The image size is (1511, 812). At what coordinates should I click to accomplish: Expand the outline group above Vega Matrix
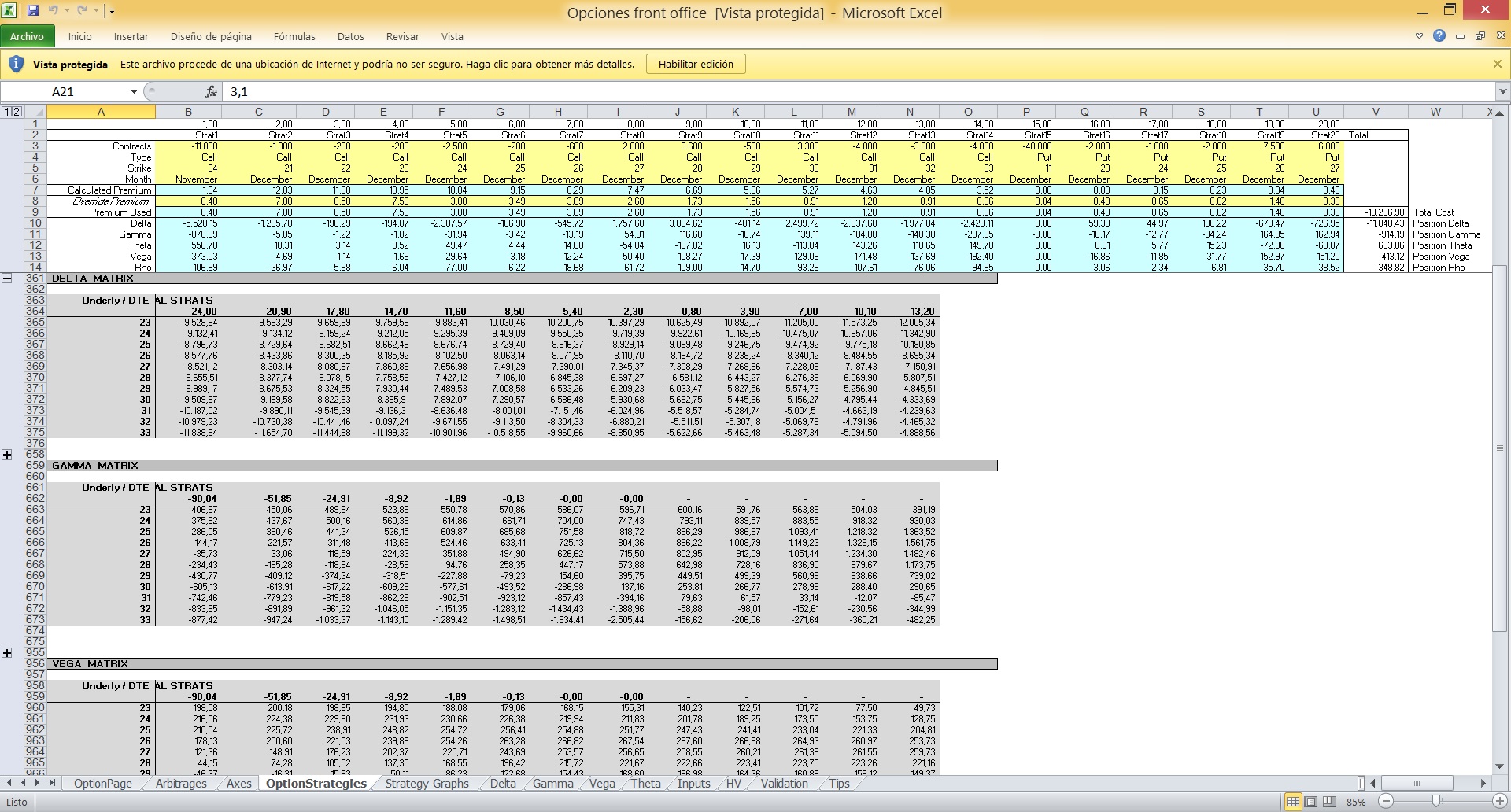click(7, 652)
